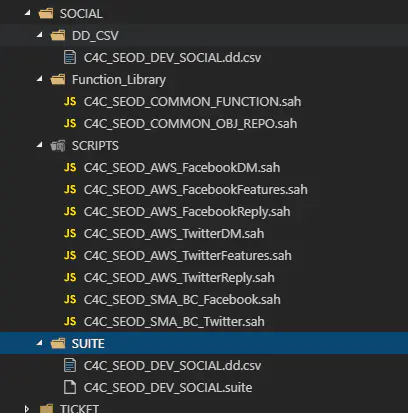Open C4C_SEOD_AWS_FacebookReply.sah script

tap(187, 212)
